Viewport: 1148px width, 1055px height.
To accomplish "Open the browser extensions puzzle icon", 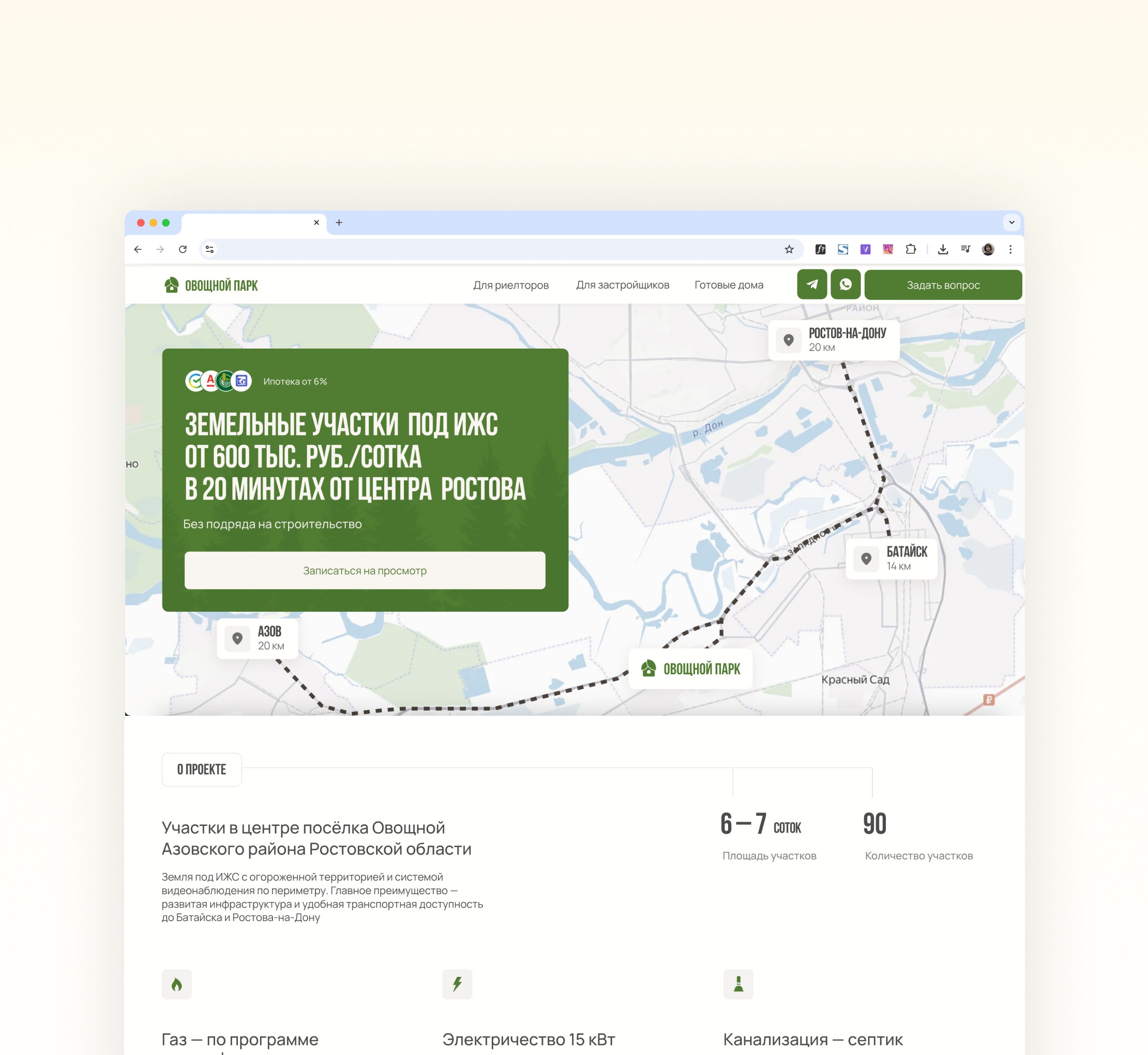I will (x=911, y=249).
